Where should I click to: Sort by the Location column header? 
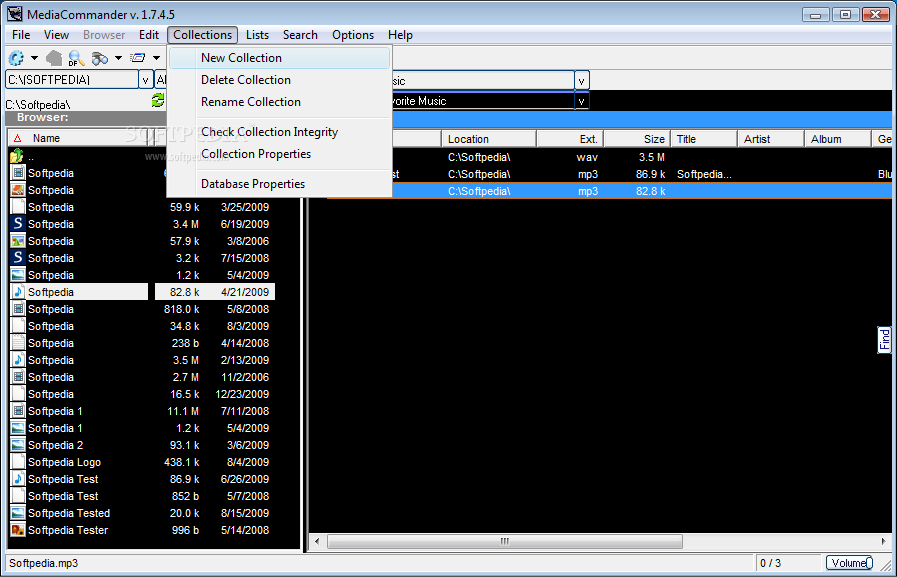click(x=489, y=139)
